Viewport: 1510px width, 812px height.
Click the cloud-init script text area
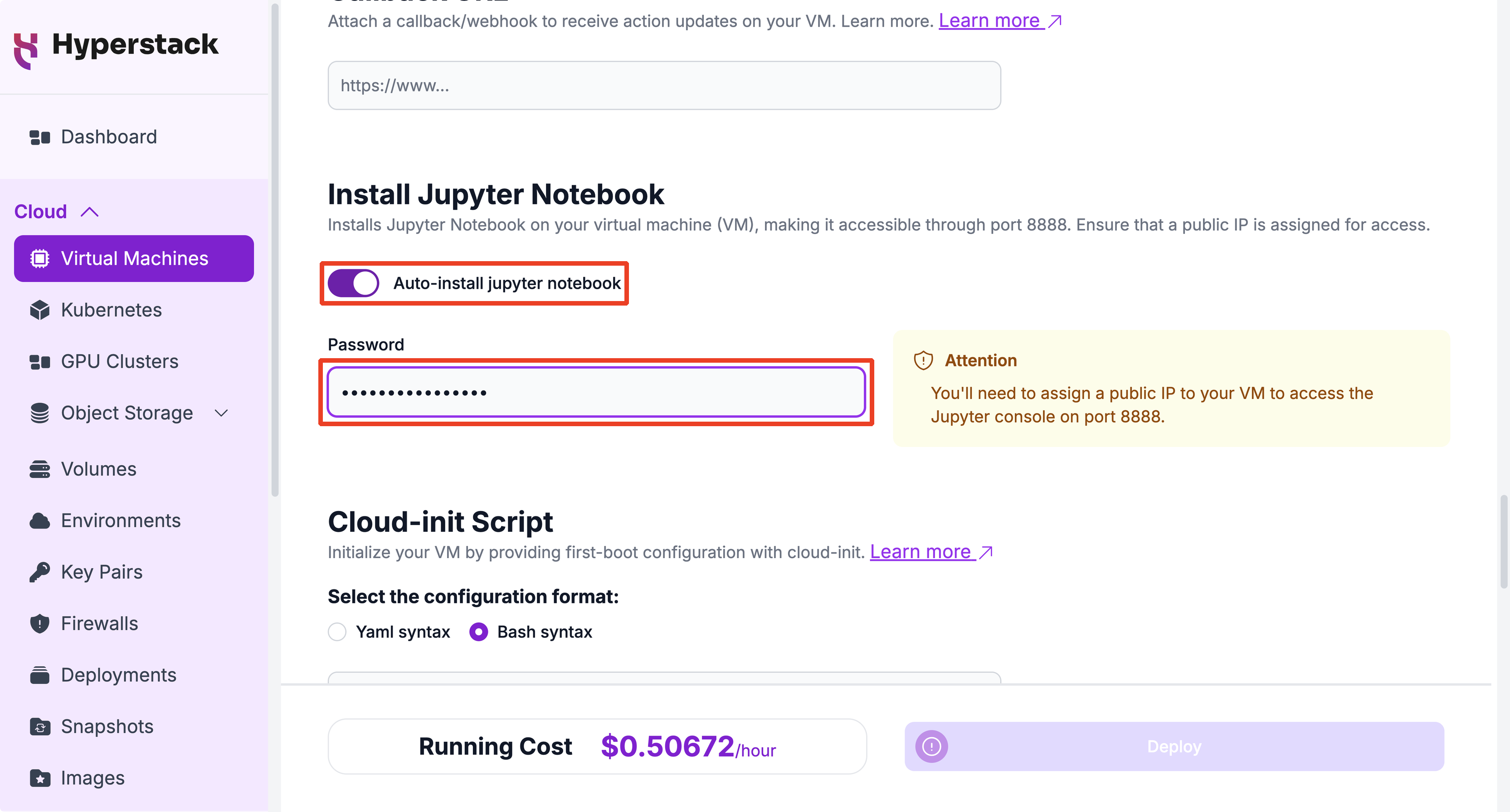tap(664, 678)
